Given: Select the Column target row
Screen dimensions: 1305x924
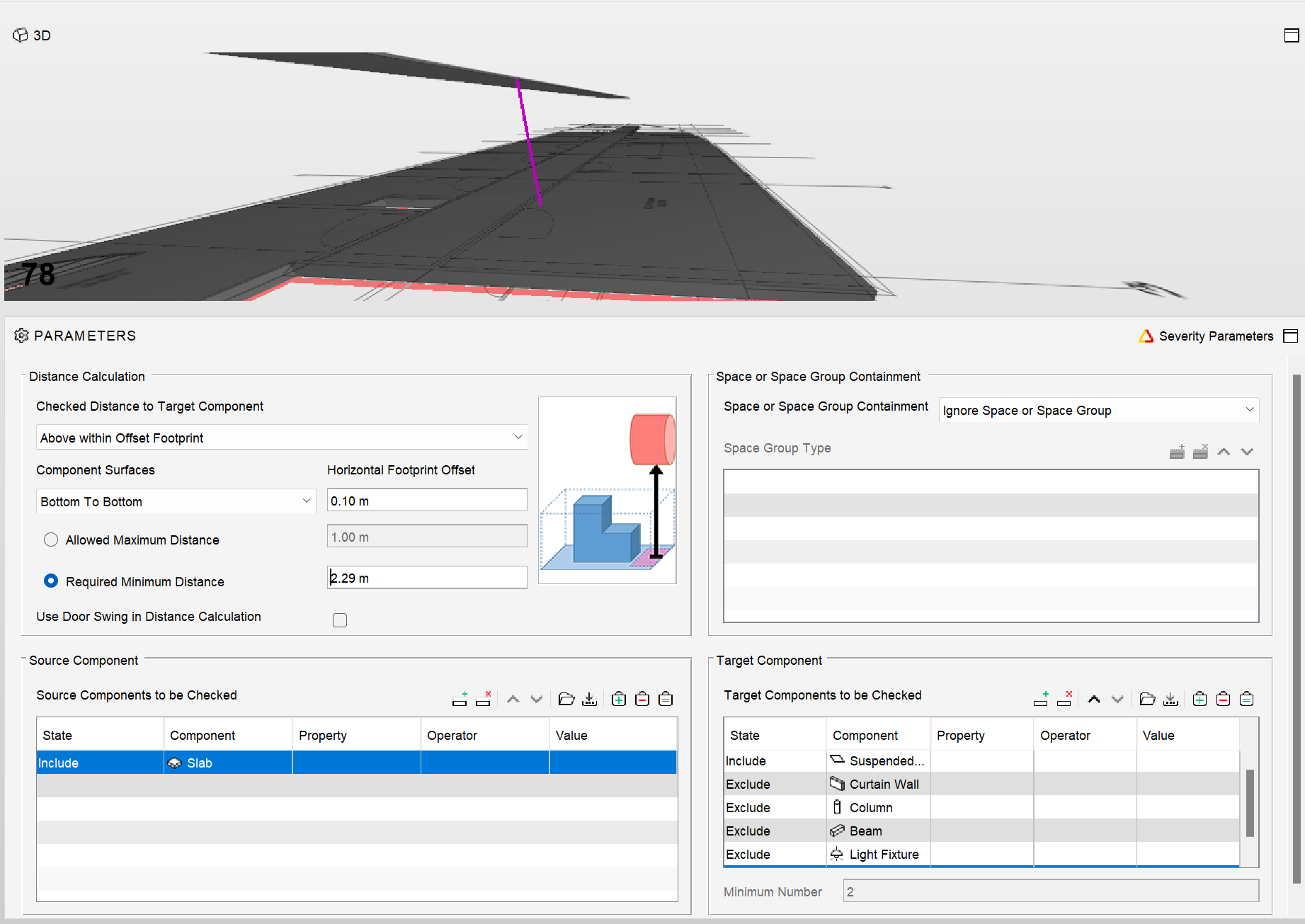Looking at the screenshot, I should (x=981, y=807).
